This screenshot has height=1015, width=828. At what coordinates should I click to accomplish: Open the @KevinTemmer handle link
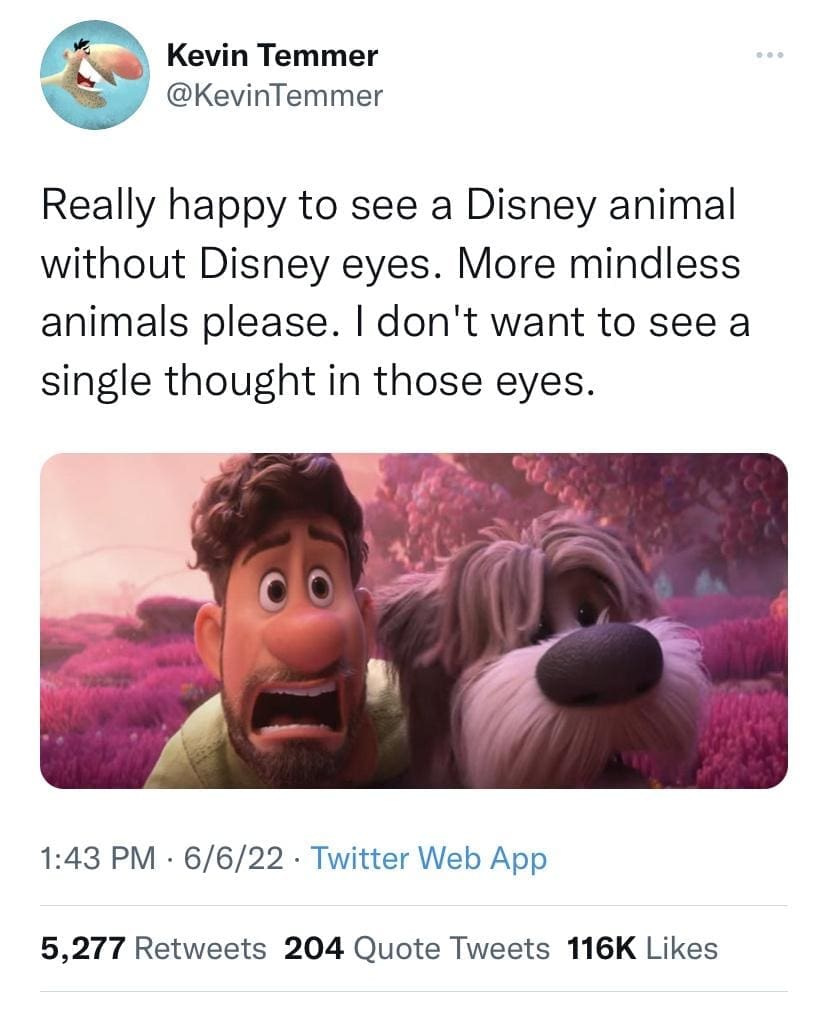pos(271,96)
